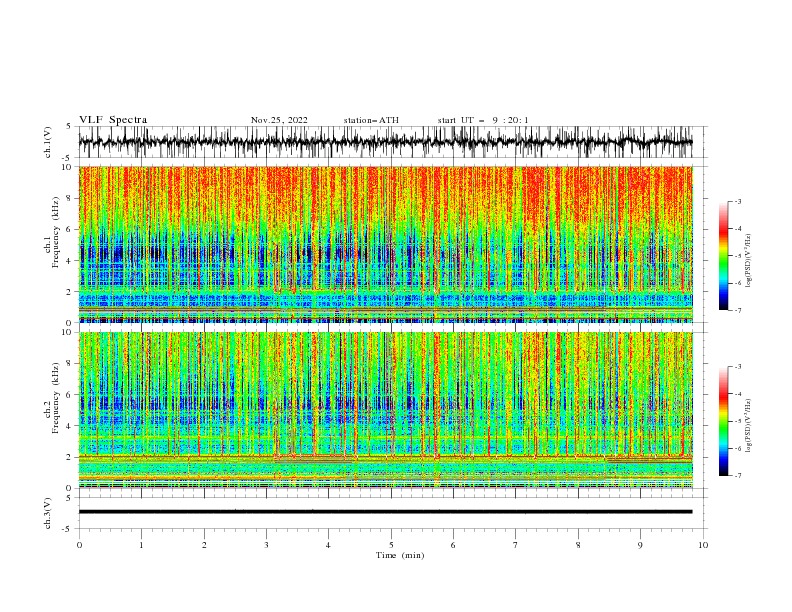Click the 'Time (min)' axis label
Image resolution: width=792 pixels, height=612 pixels.
pyautogui.click(x=400, y=555)
